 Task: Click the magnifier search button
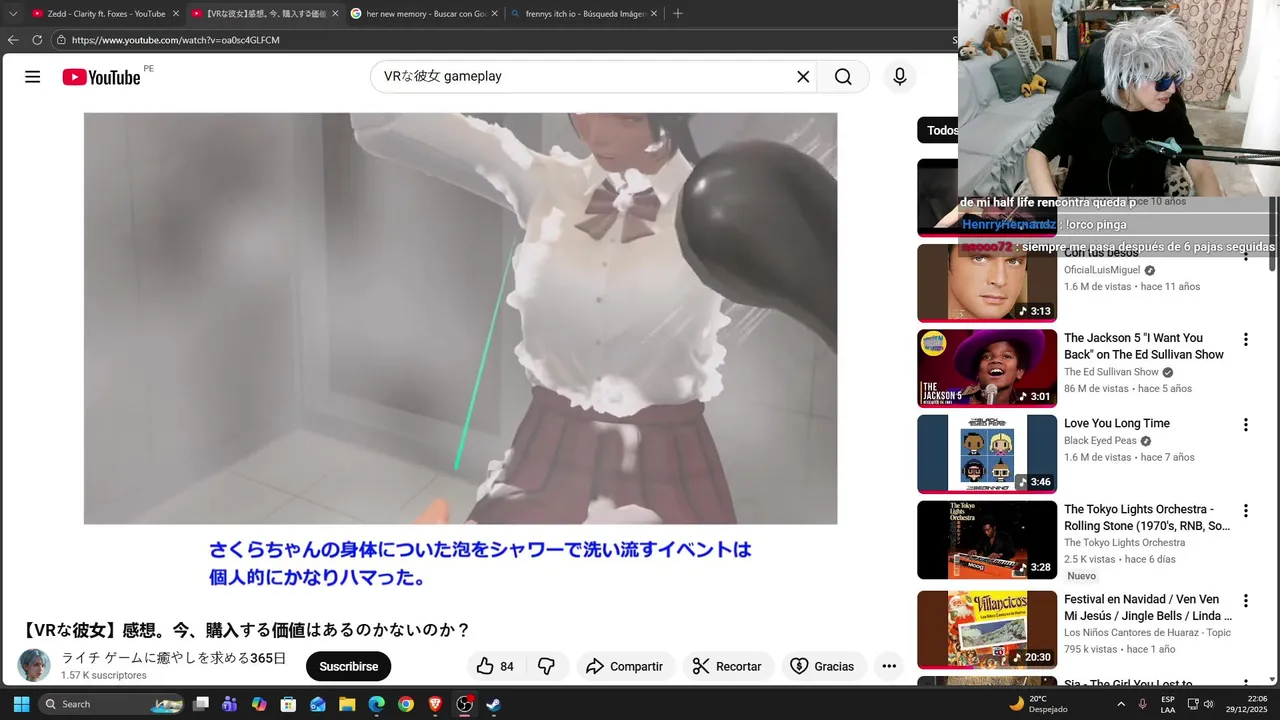click(x=843, y=77)
